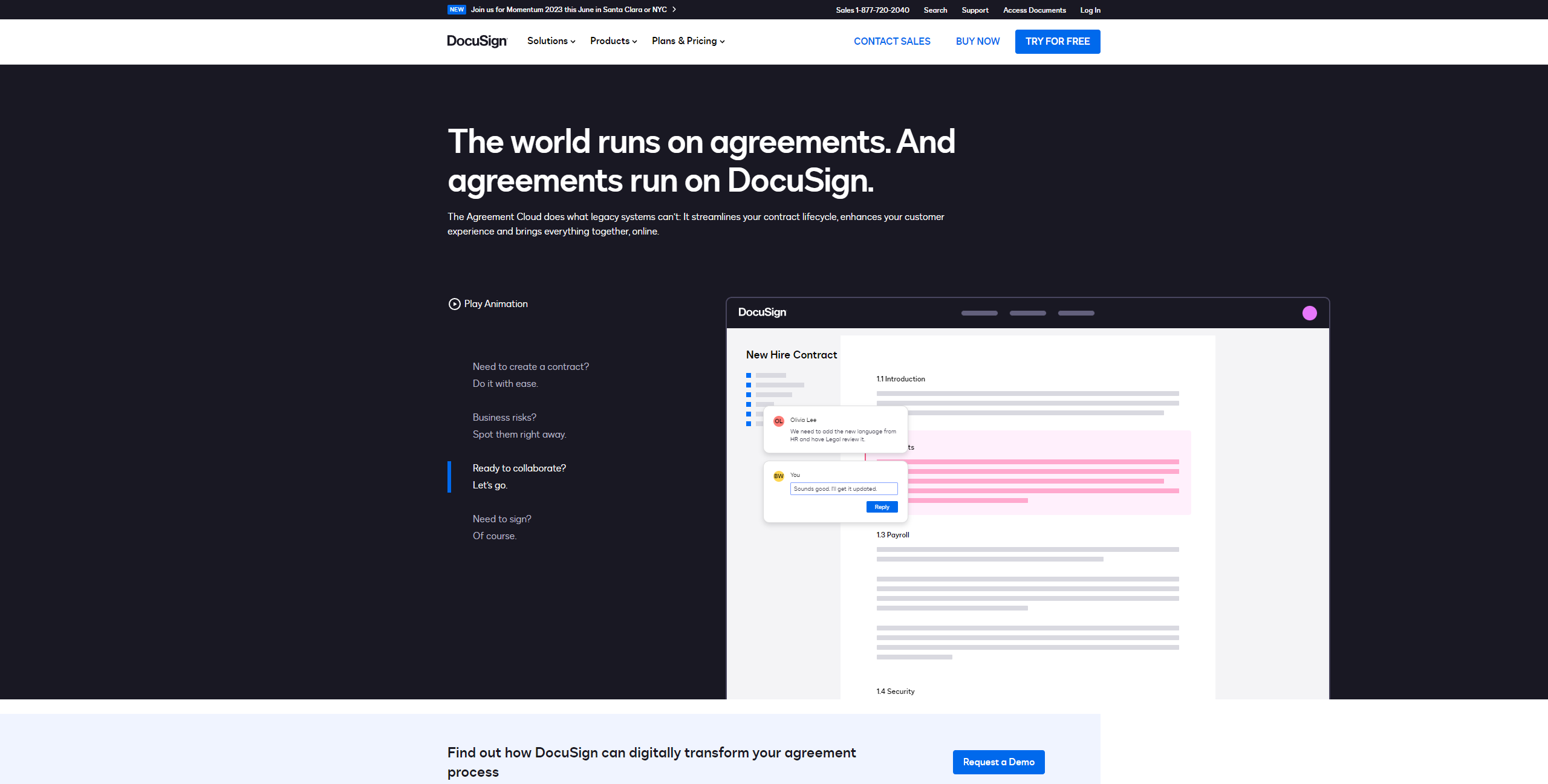
Task: Click the "Sounds good" reply input field
Action: point(843,489)
